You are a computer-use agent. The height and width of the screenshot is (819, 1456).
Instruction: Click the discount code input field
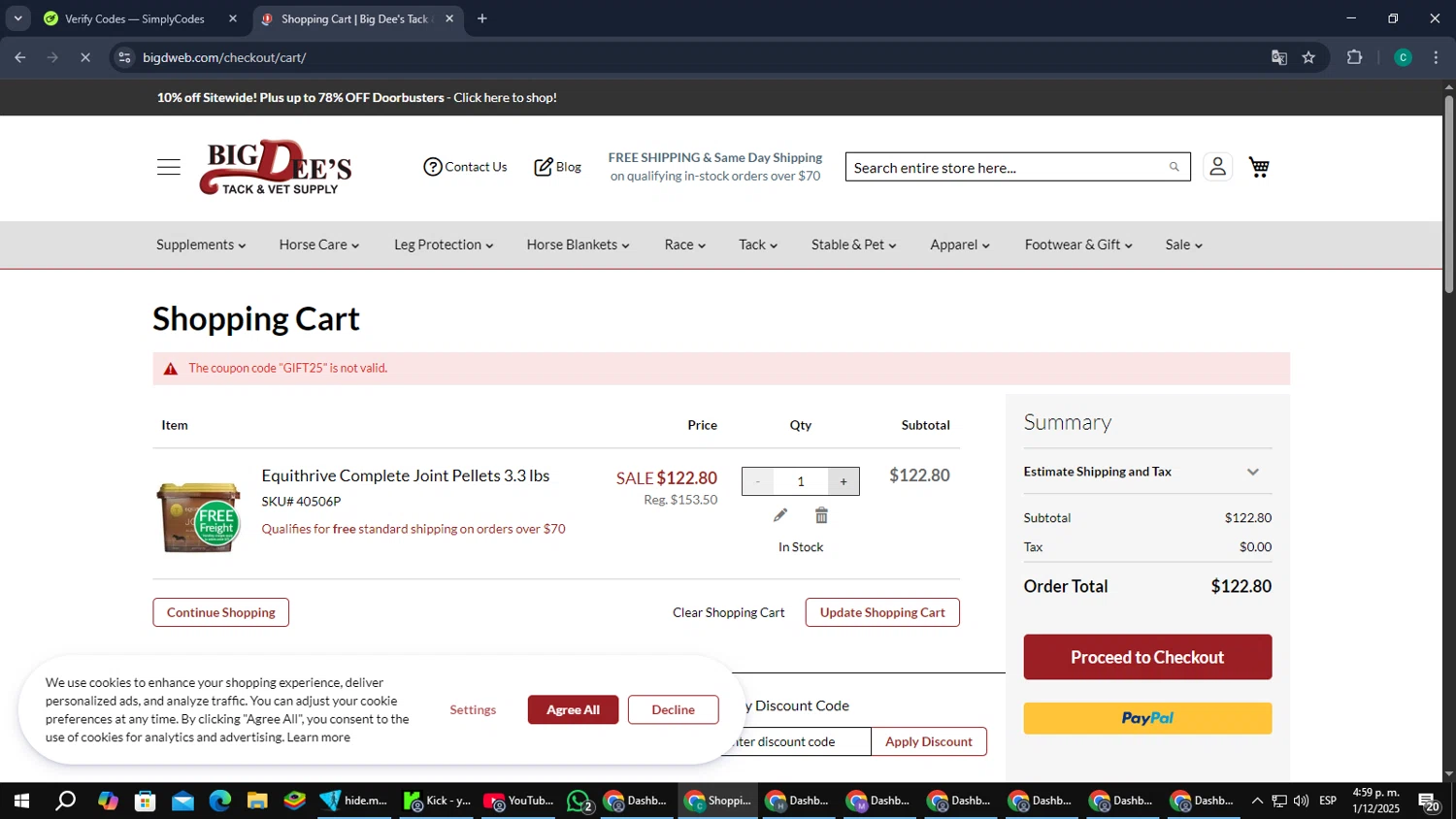(801, 741)
